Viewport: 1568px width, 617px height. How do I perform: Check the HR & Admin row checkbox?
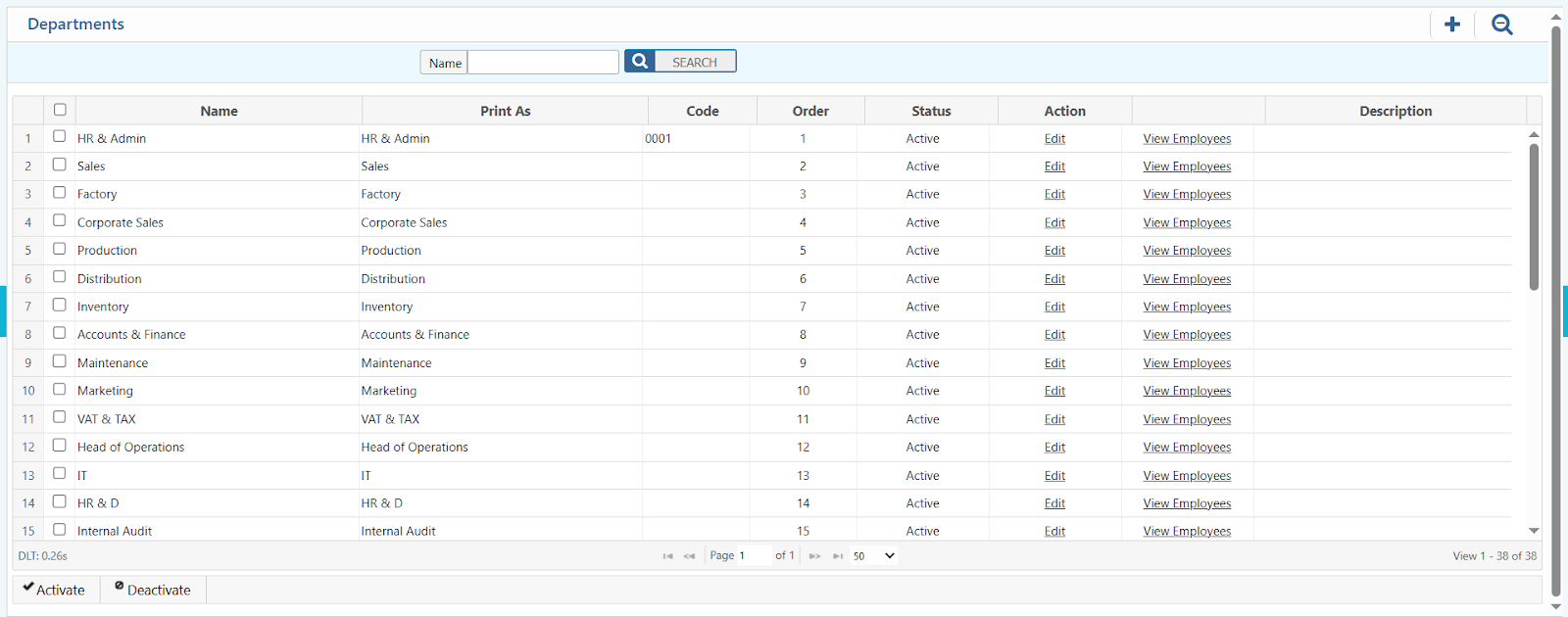coord(60,137)
